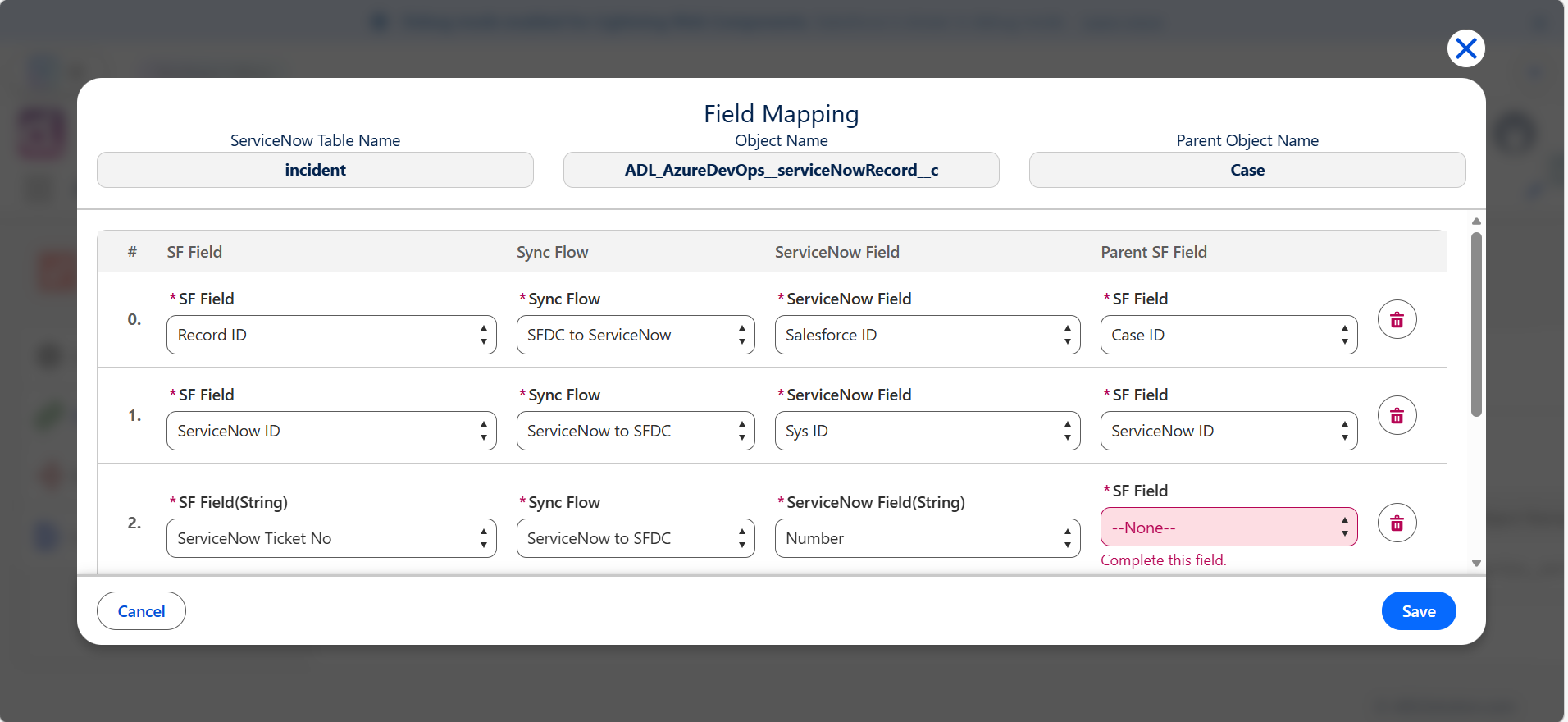Close the Field Mapping dialog with X
The image size is (1568, 722).
click(1465, 48)
